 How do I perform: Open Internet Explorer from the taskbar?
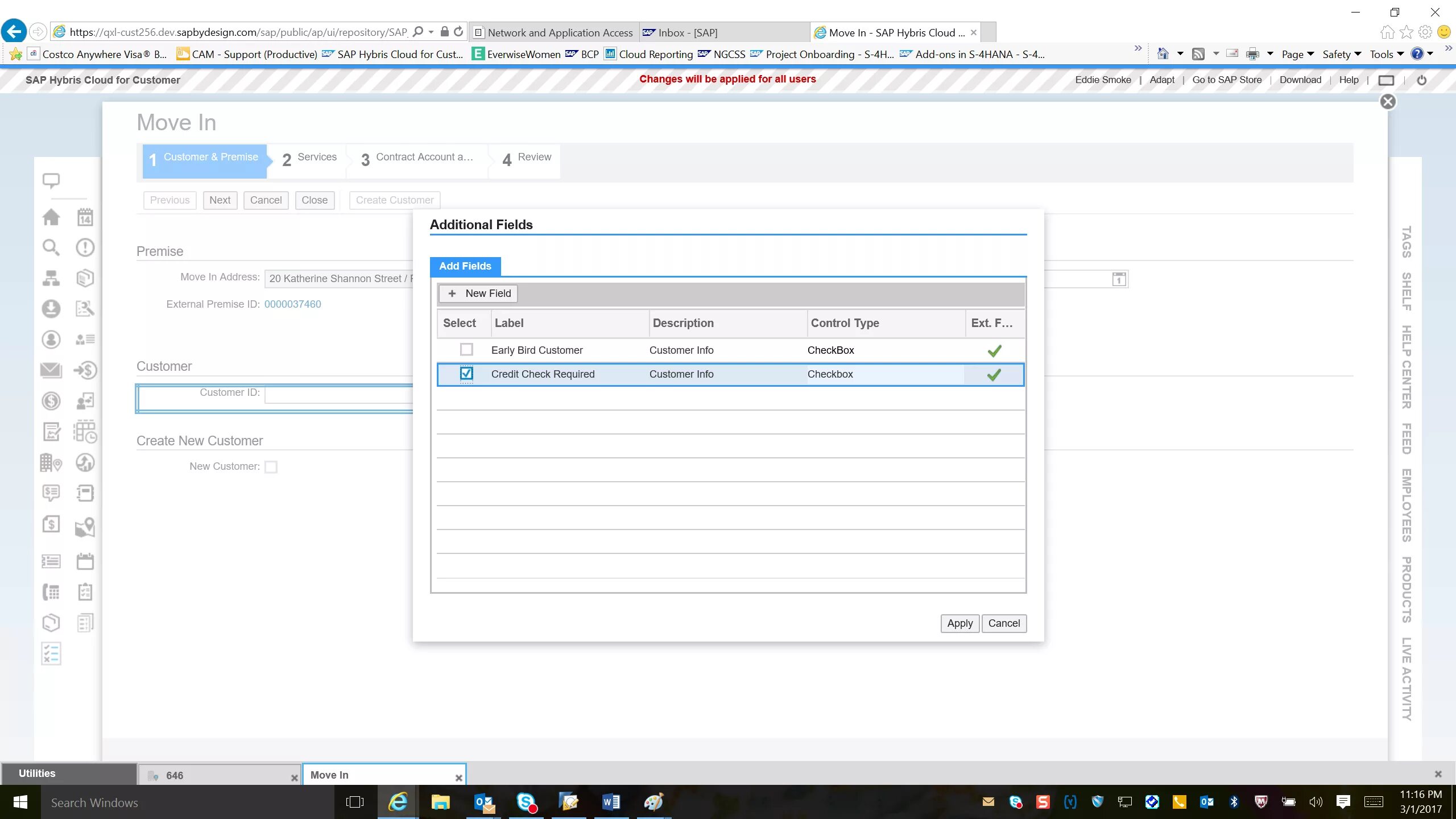pos(398,802)
